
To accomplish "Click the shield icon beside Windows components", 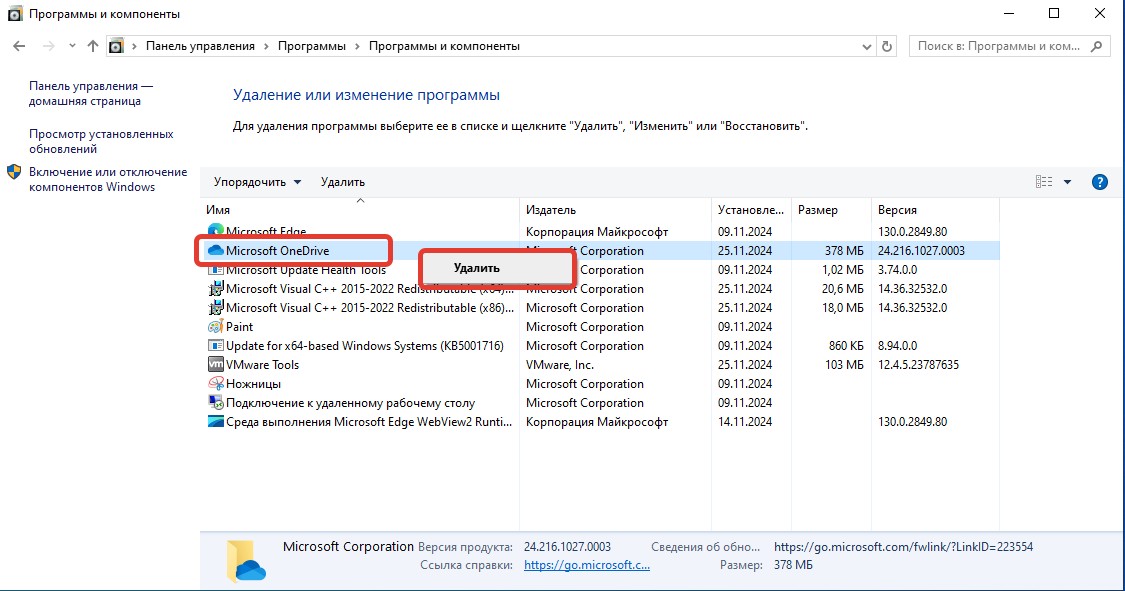I will tap(14, 172).
